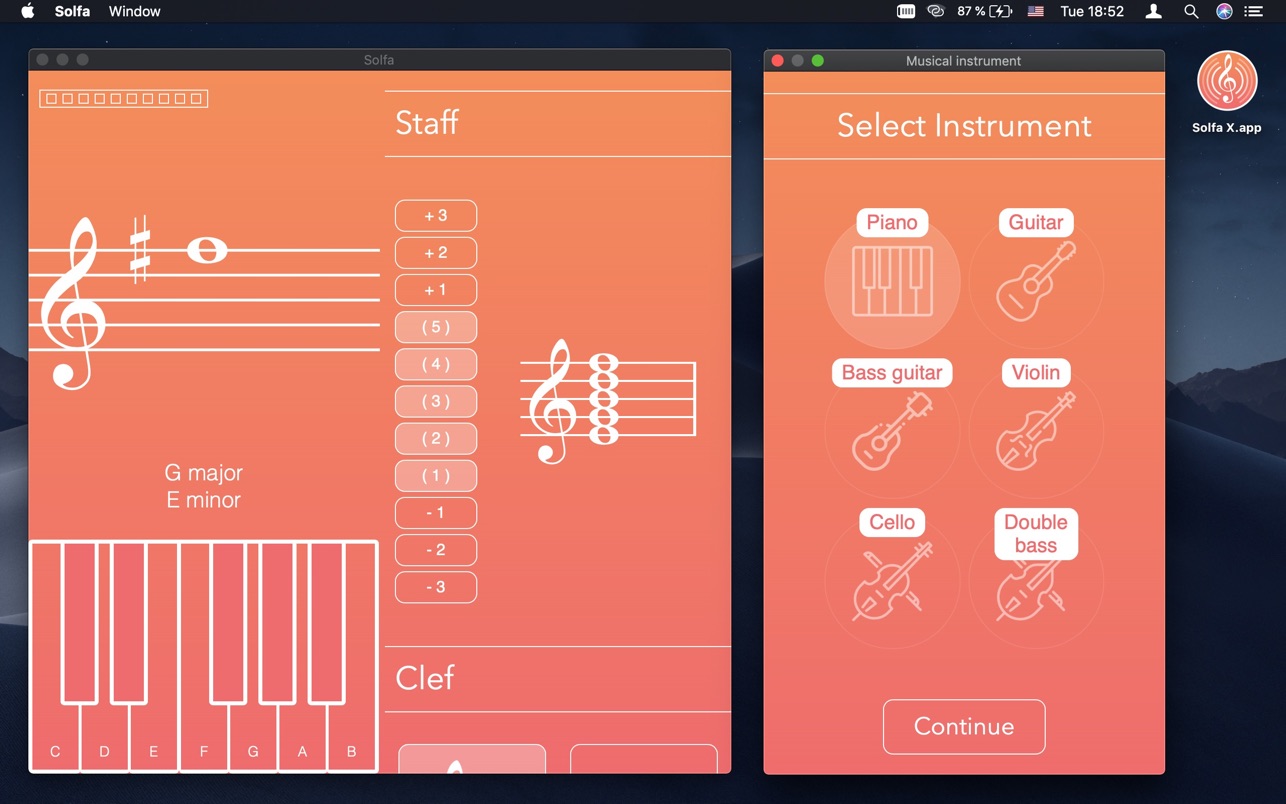Toggle staff line (2)
Viewport: 1286px width, 804px height.
point(436,438)
